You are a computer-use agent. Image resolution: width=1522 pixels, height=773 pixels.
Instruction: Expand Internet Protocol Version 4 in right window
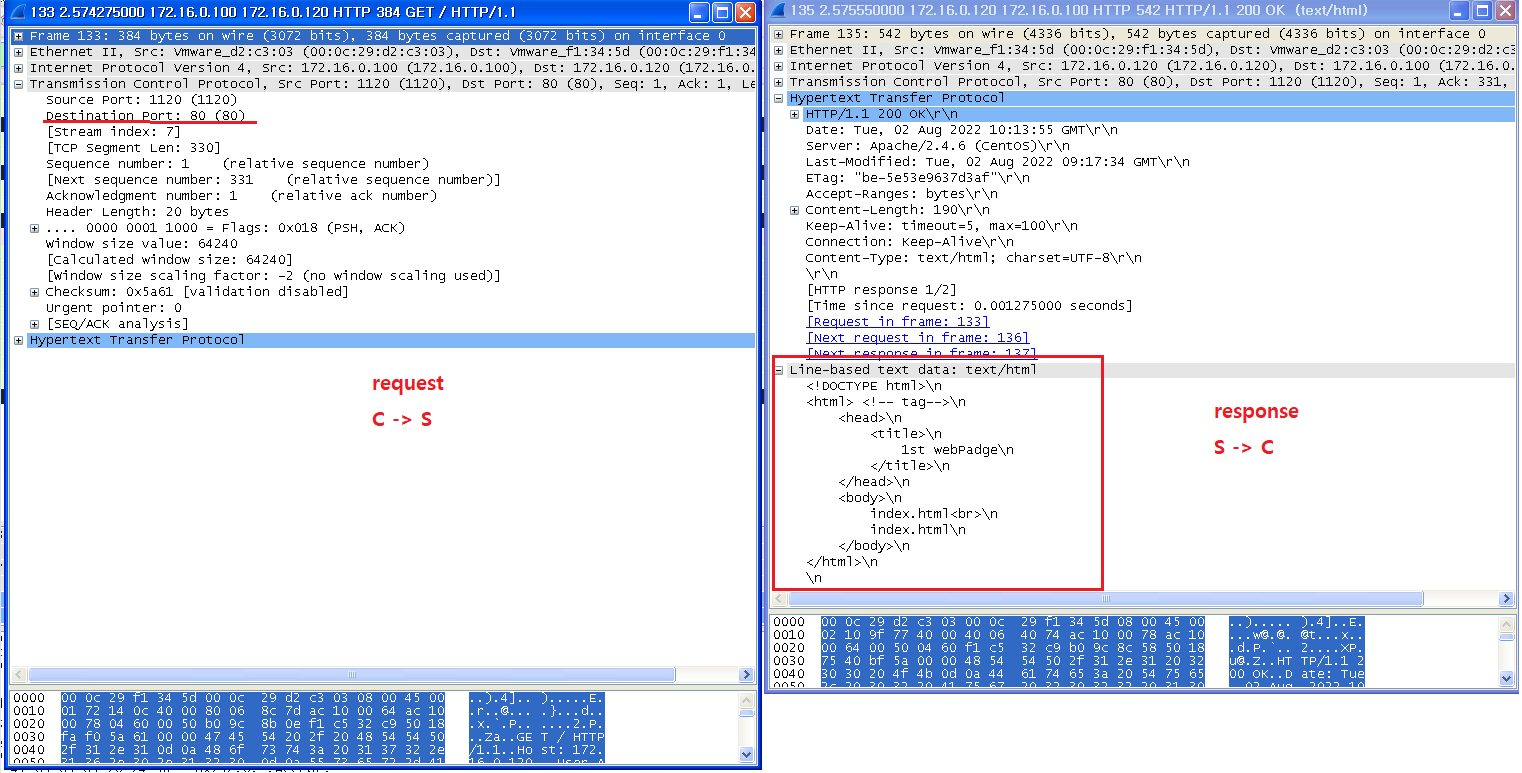coord(779,66)
